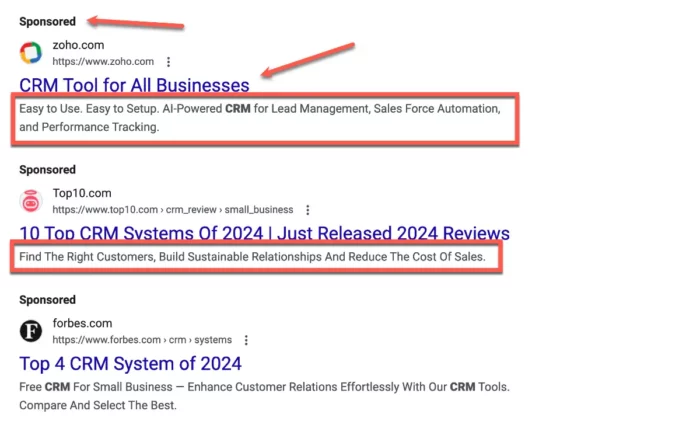Open the 'CRM Tool for All Businesses' link

[x=134, y=85]
